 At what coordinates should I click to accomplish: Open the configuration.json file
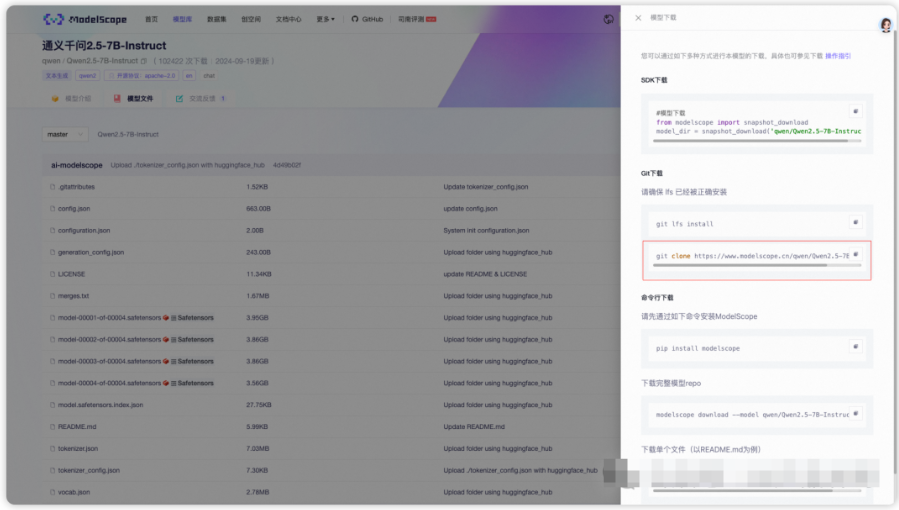(x=84, y=230)
